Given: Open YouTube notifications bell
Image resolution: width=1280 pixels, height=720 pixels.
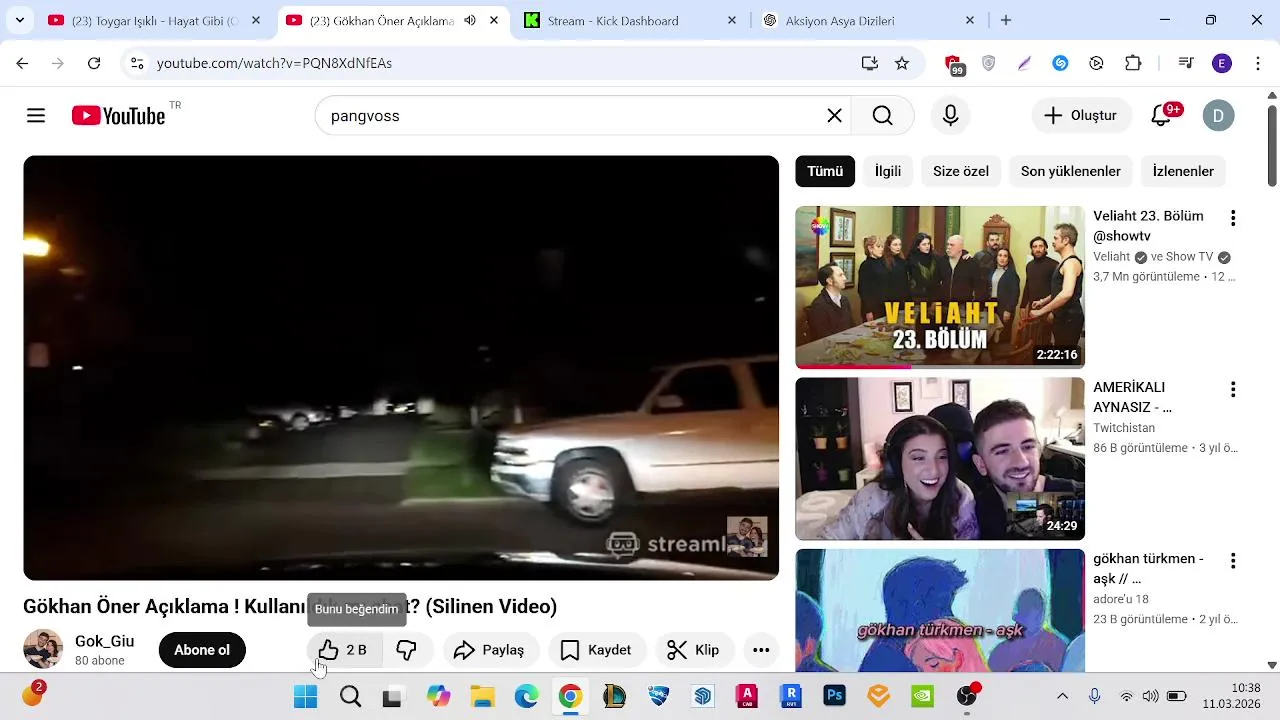Looking at the screenshot, I should point(1161,116).
